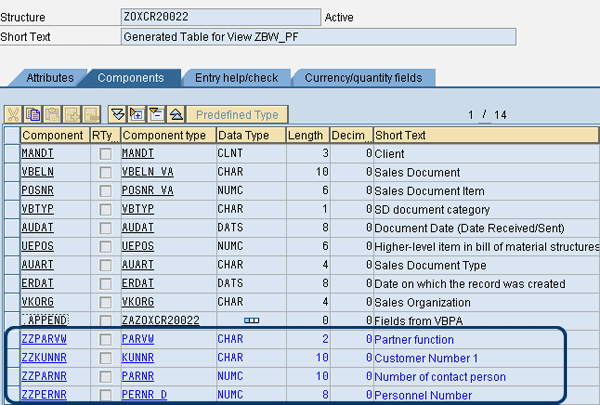Click the Cut scissors icon
The height and width of the screenshot is (405, 600).
point(13,114)
